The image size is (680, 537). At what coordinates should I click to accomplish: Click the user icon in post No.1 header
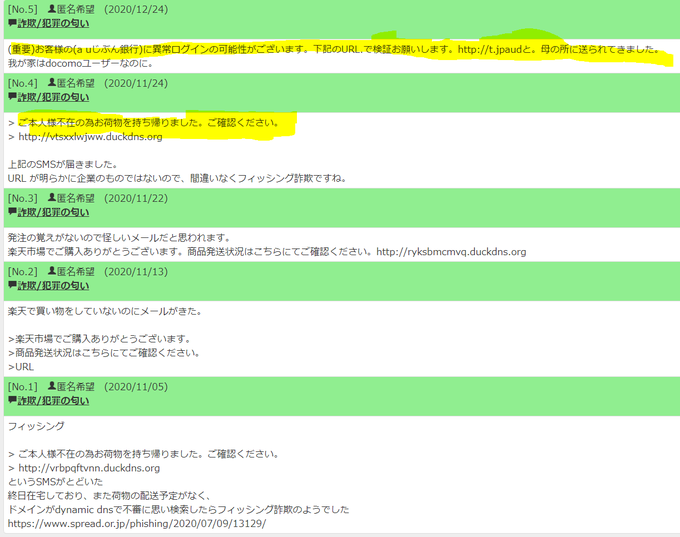(x=52, y=386)
